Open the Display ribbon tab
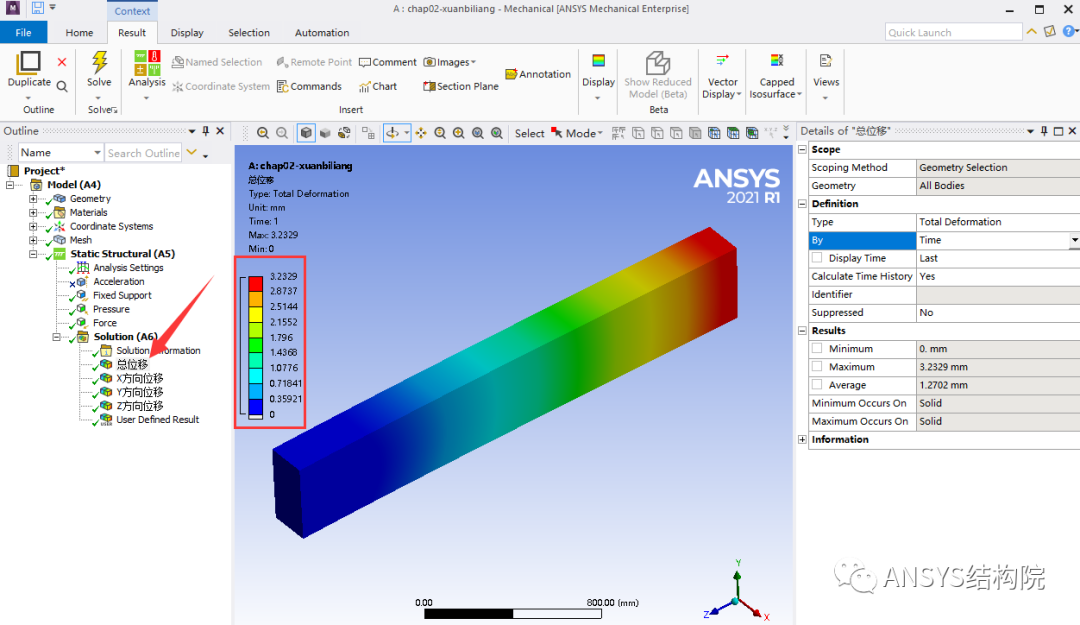 (x=186, y=32)
